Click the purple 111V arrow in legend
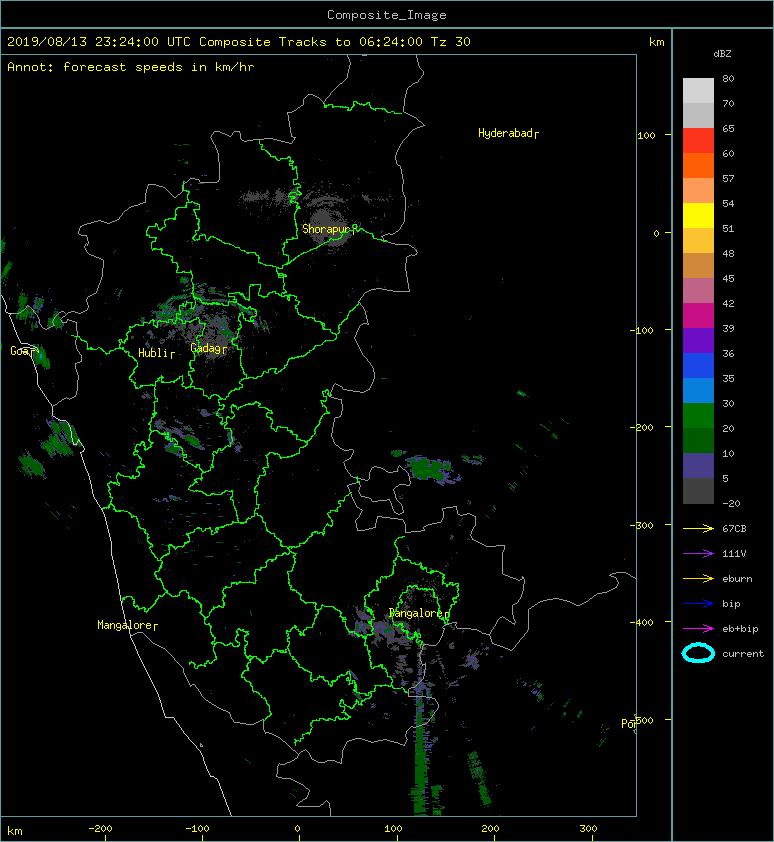The width and height of the screenshot is (774, 842). (x=698, y=554)
